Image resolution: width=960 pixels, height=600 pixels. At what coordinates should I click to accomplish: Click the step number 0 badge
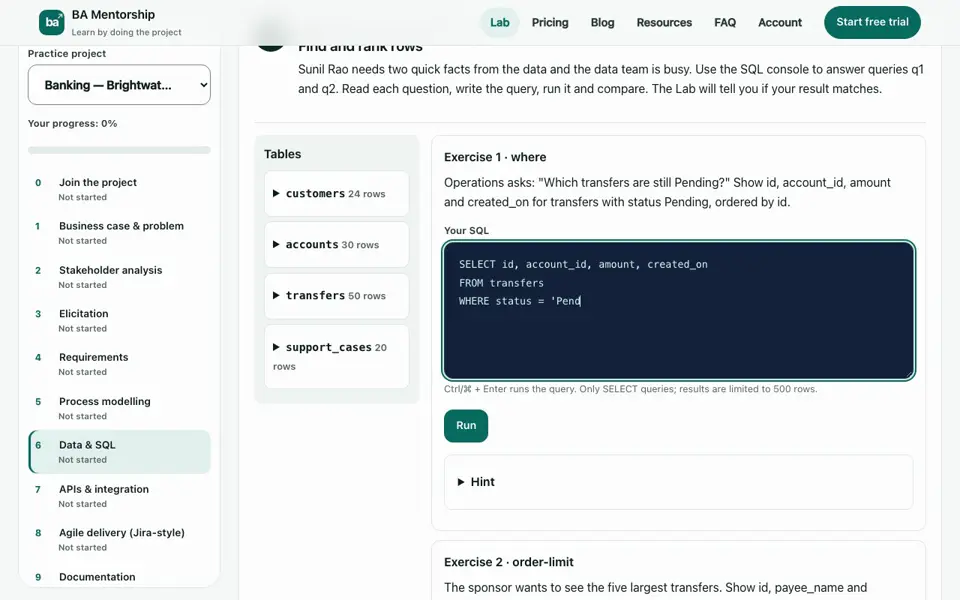click(x=38, y=182)
